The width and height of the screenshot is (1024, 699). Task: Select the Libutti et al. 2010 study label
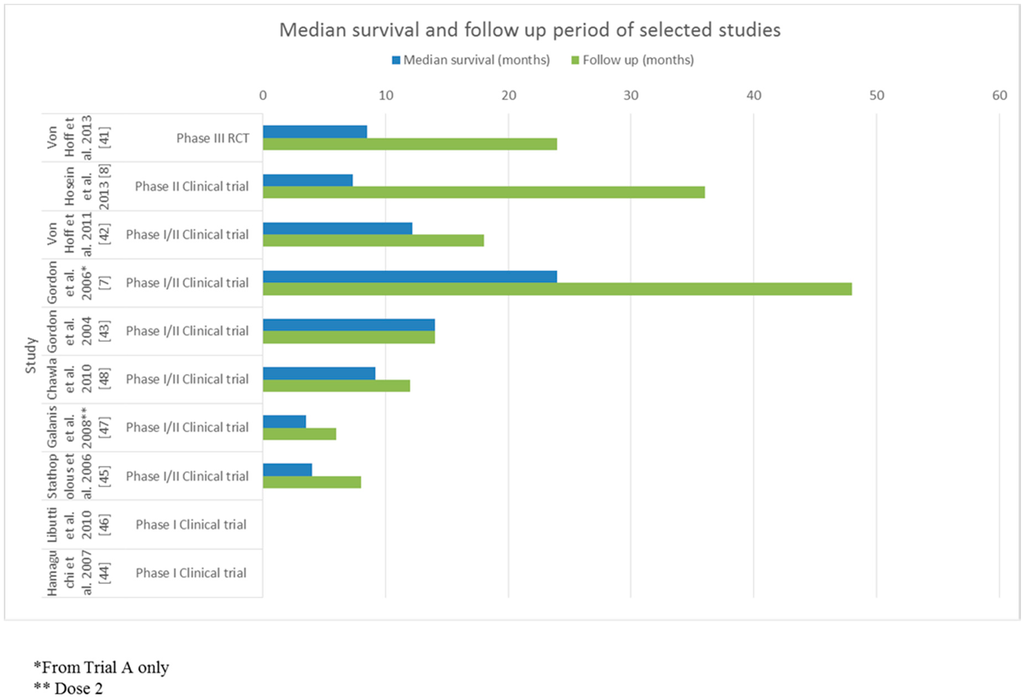tap(69, 525)
